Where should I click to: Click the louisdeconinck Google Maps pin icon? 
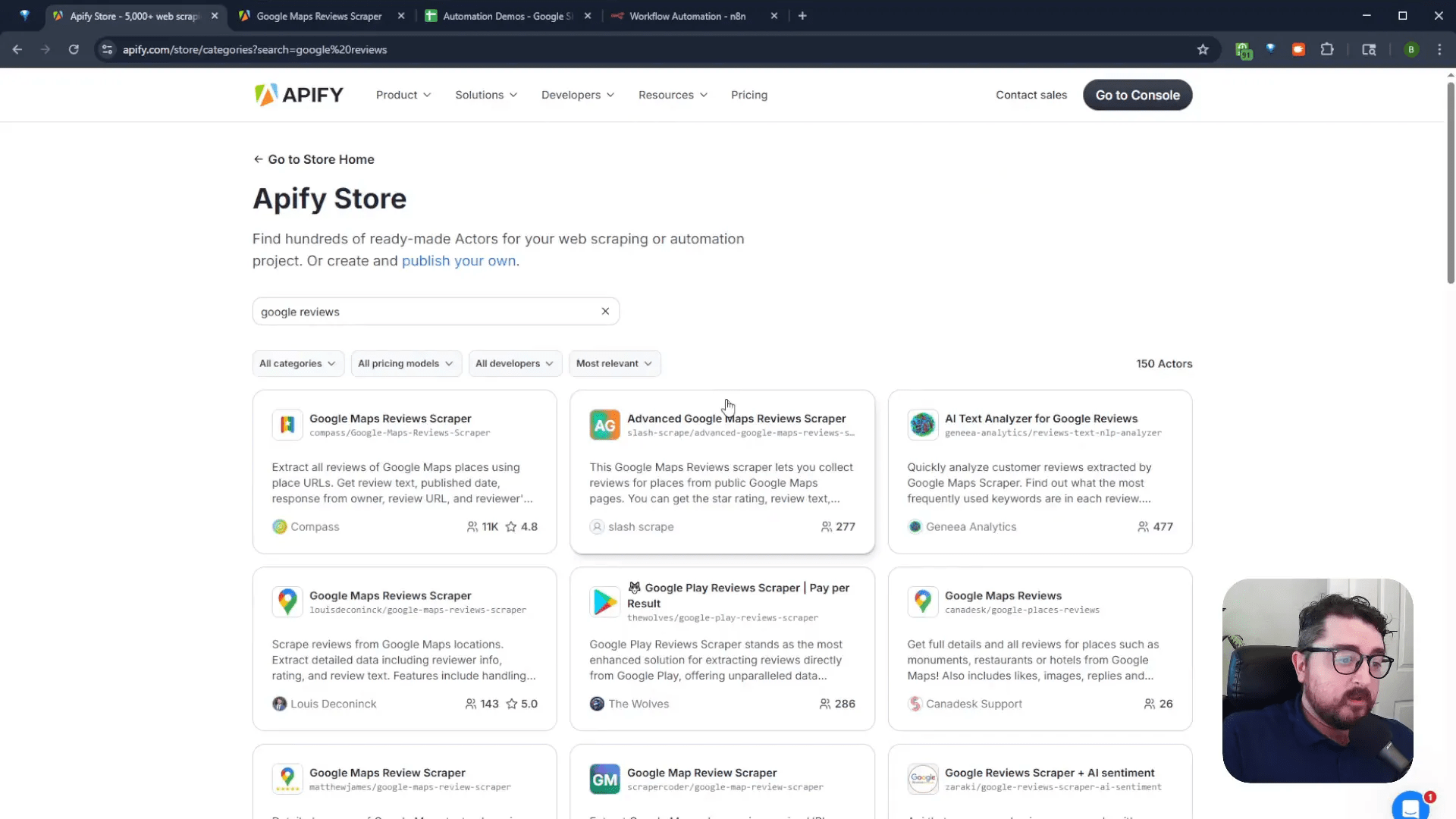point(287,602)
